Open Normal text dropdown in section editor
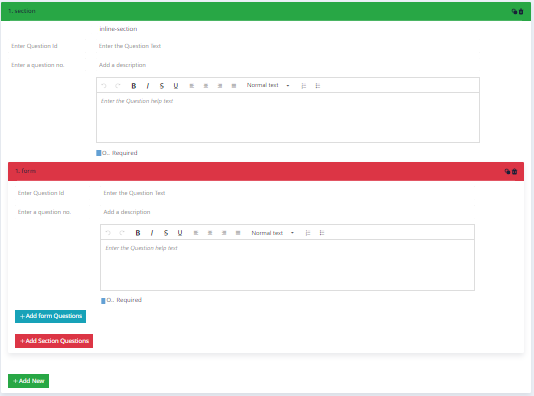 coord(268,85)
